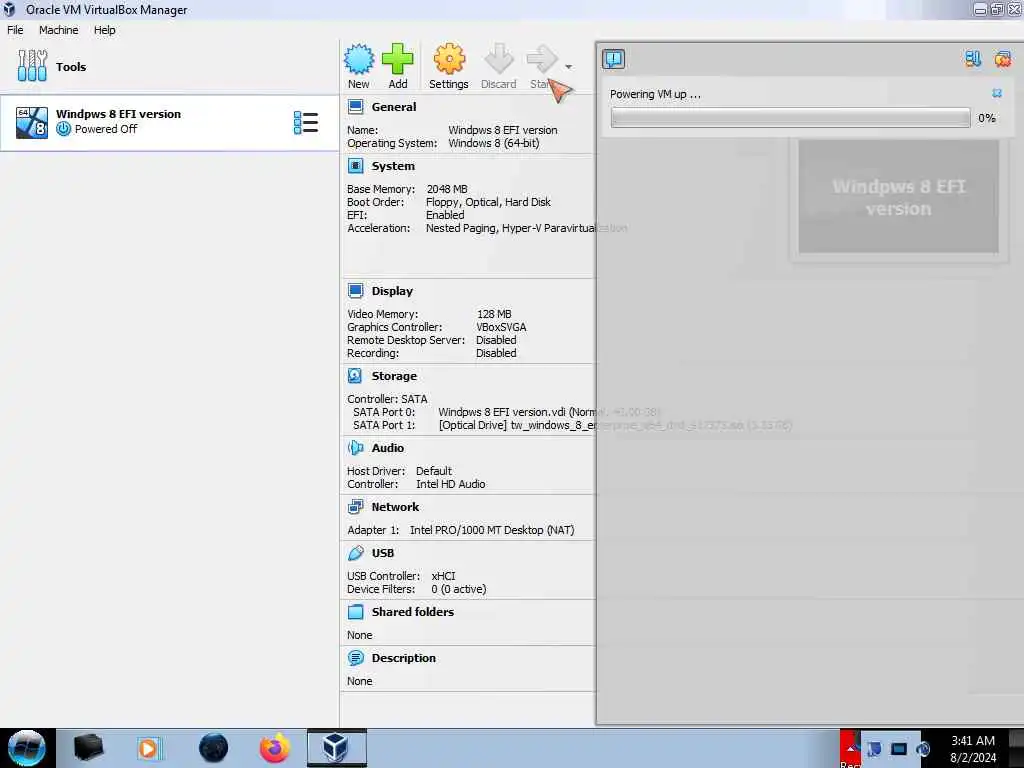1024x768 pixels.
Task: Open the Start button dropdown arrow
Action: (569, 67)
